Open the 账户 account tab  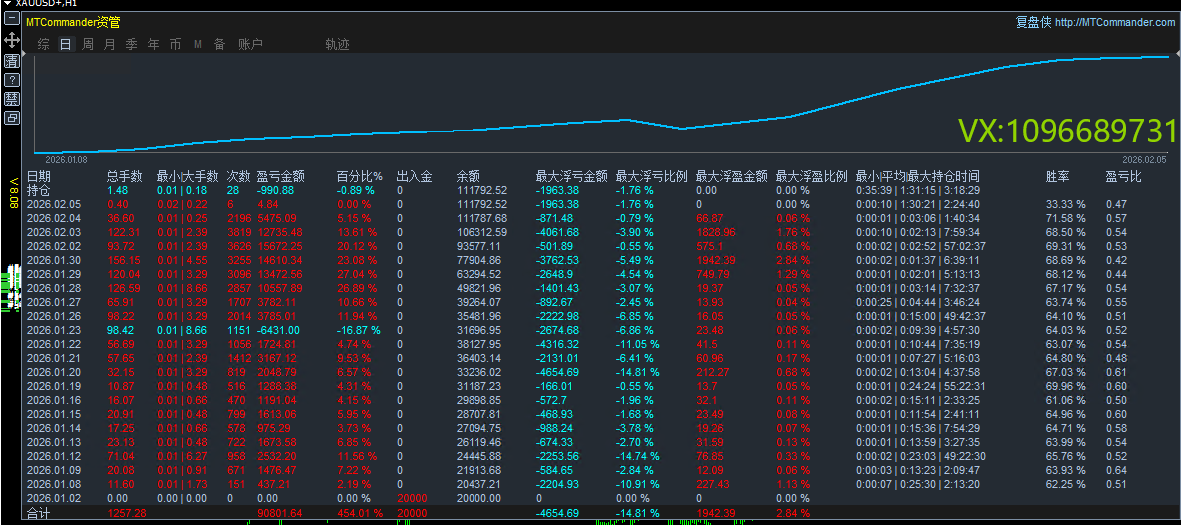tap(250, 44)
